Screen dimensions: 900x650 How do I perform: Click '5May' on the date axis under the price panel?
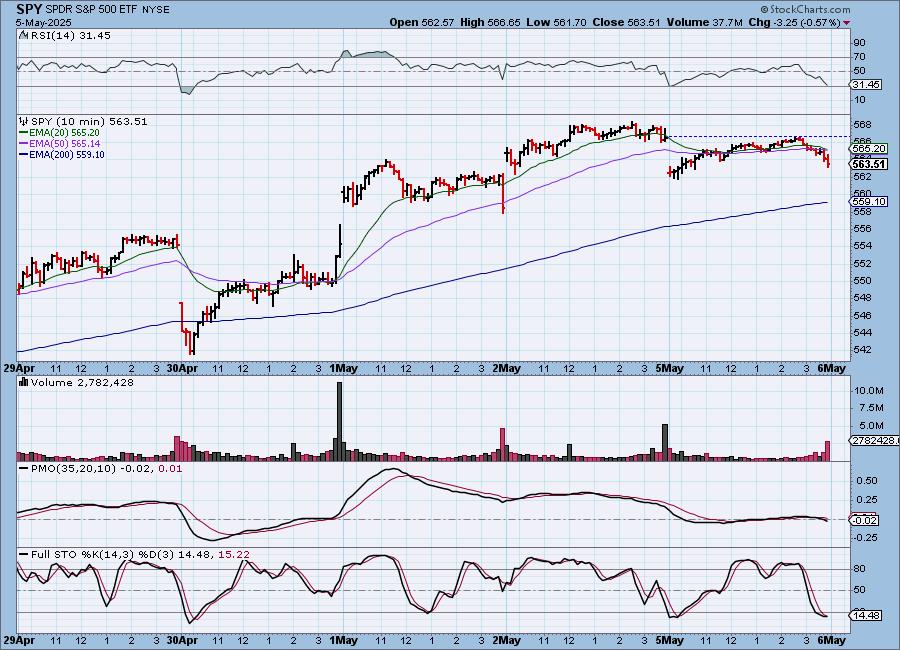coord(670,369)
